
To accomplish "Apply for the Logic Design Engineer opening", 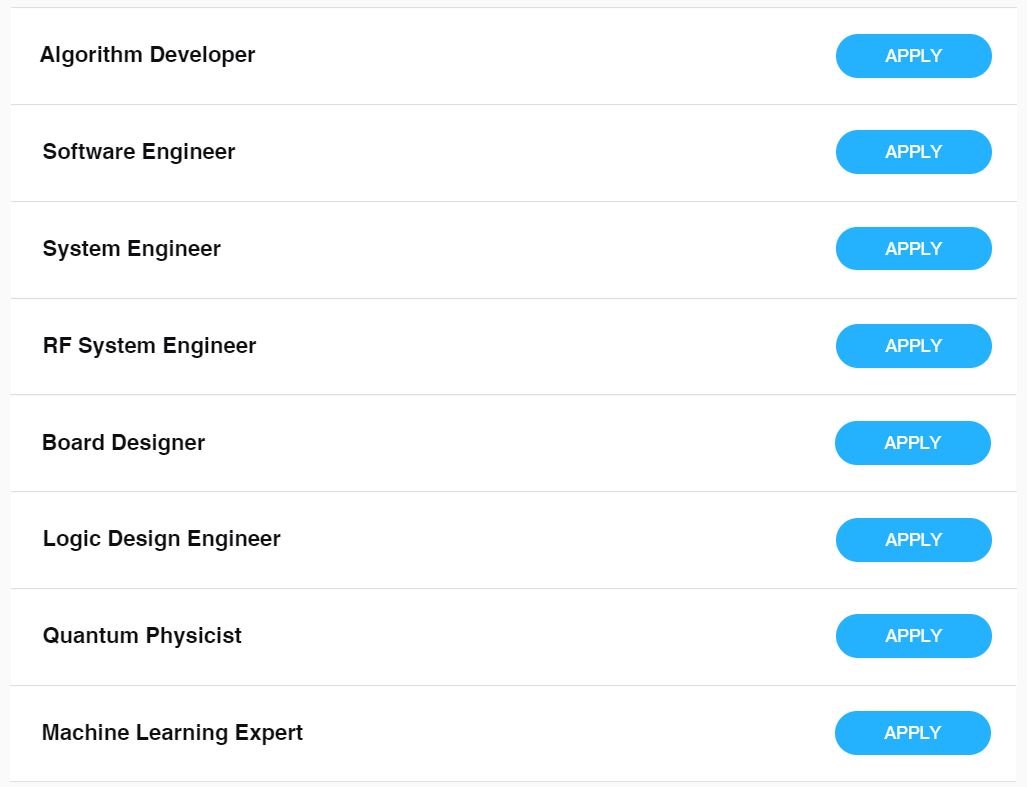I will pyautogui.click(x=913, y=540).
